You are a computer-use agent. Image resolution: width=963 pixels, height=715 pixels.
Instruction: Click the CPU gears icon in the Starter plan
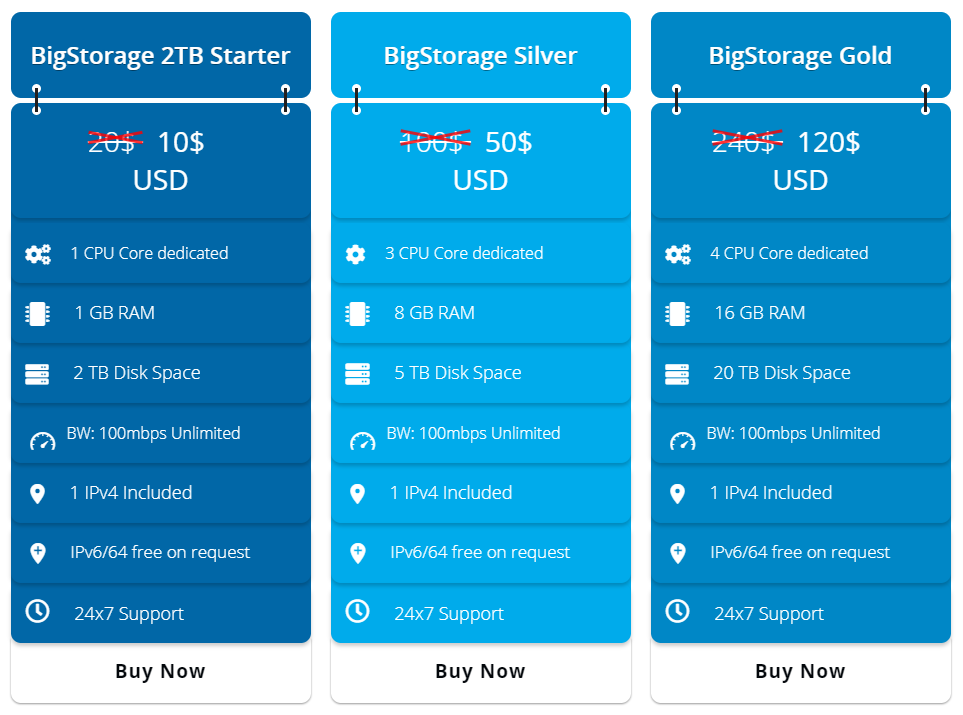tap(38, 254)
